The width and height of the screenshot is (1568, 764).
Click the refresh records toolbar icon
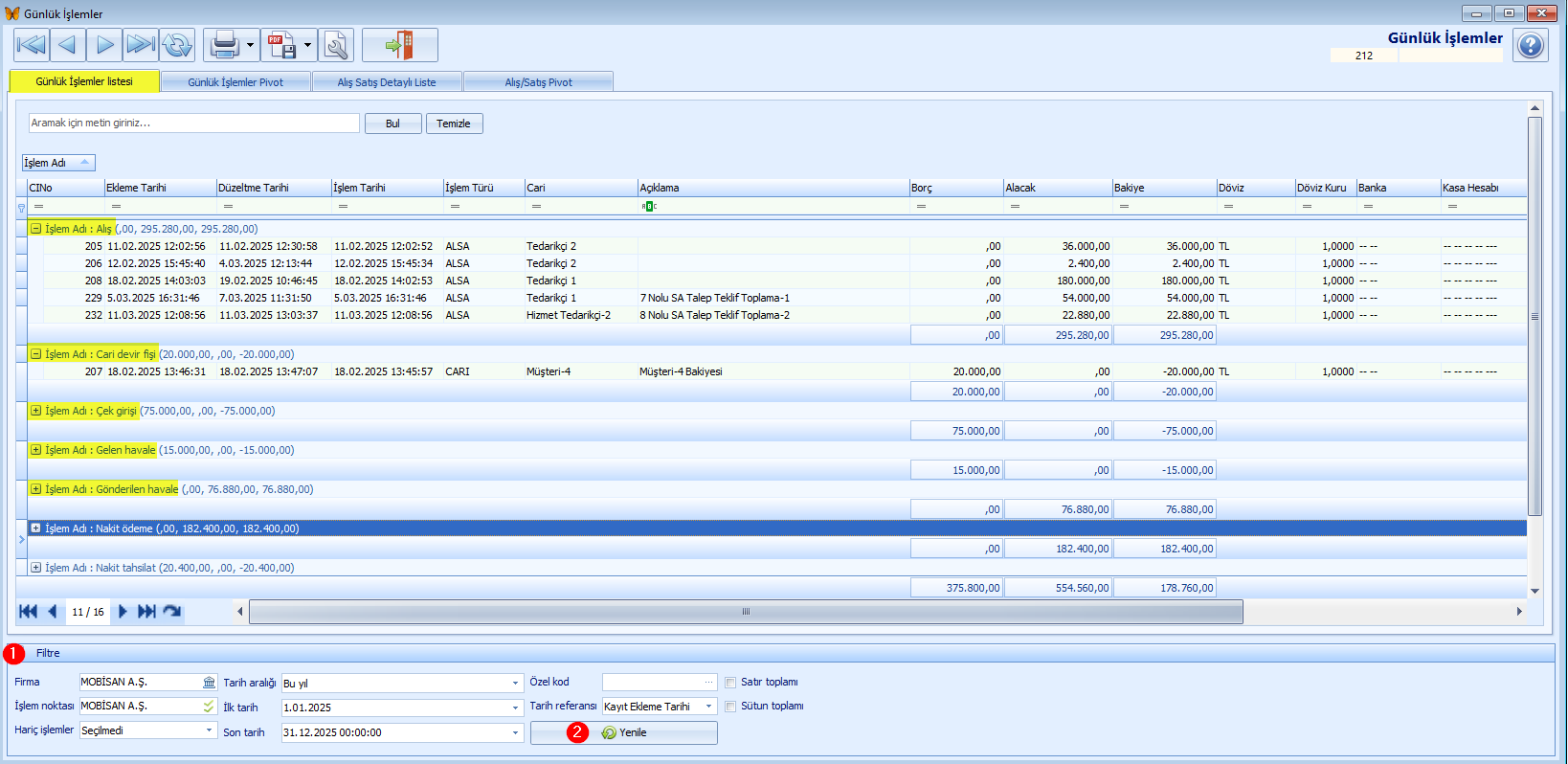click(x=177, y=45)
